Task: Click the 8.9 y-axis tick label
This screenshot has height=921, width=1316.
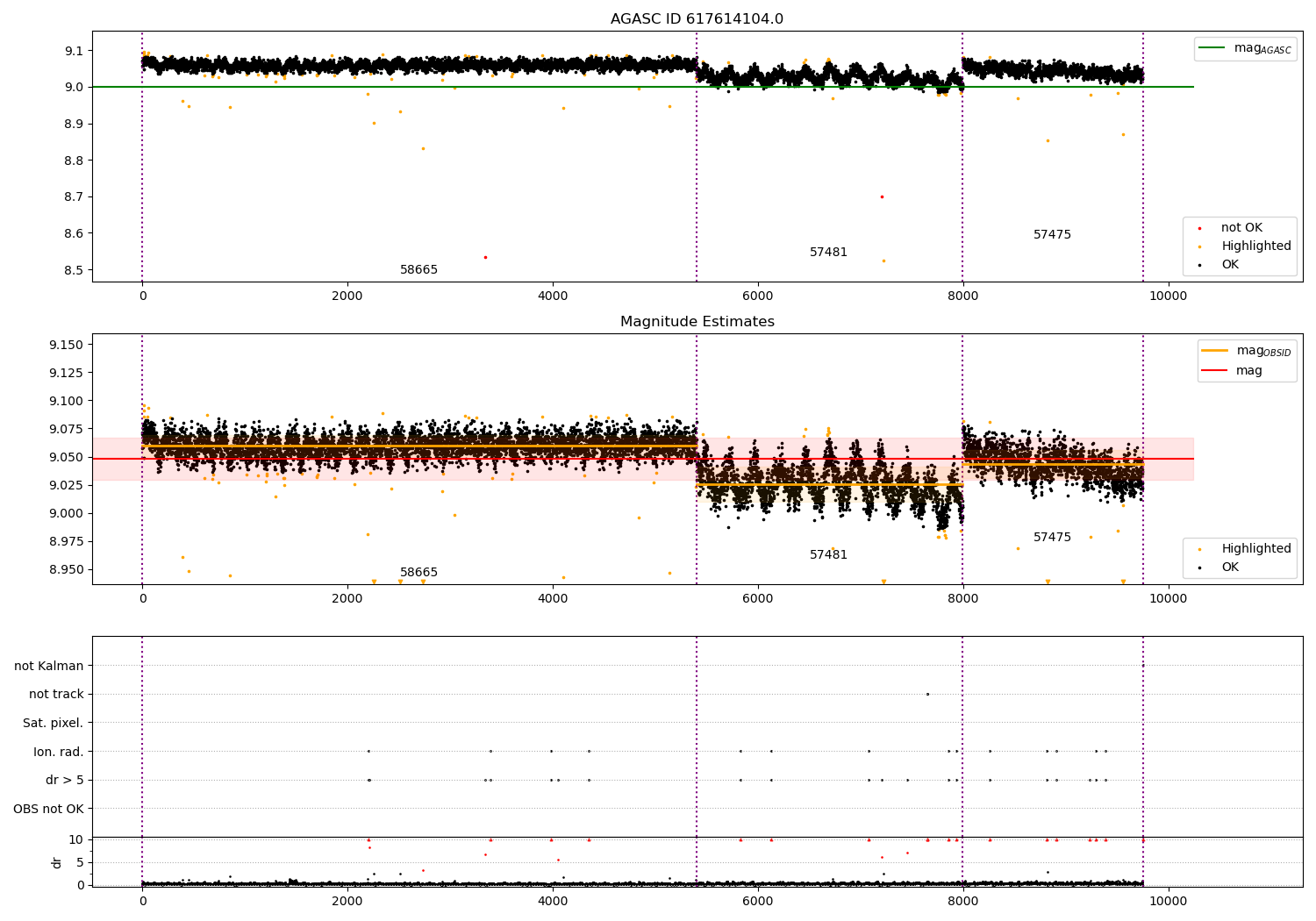Action: coord(74,124)
